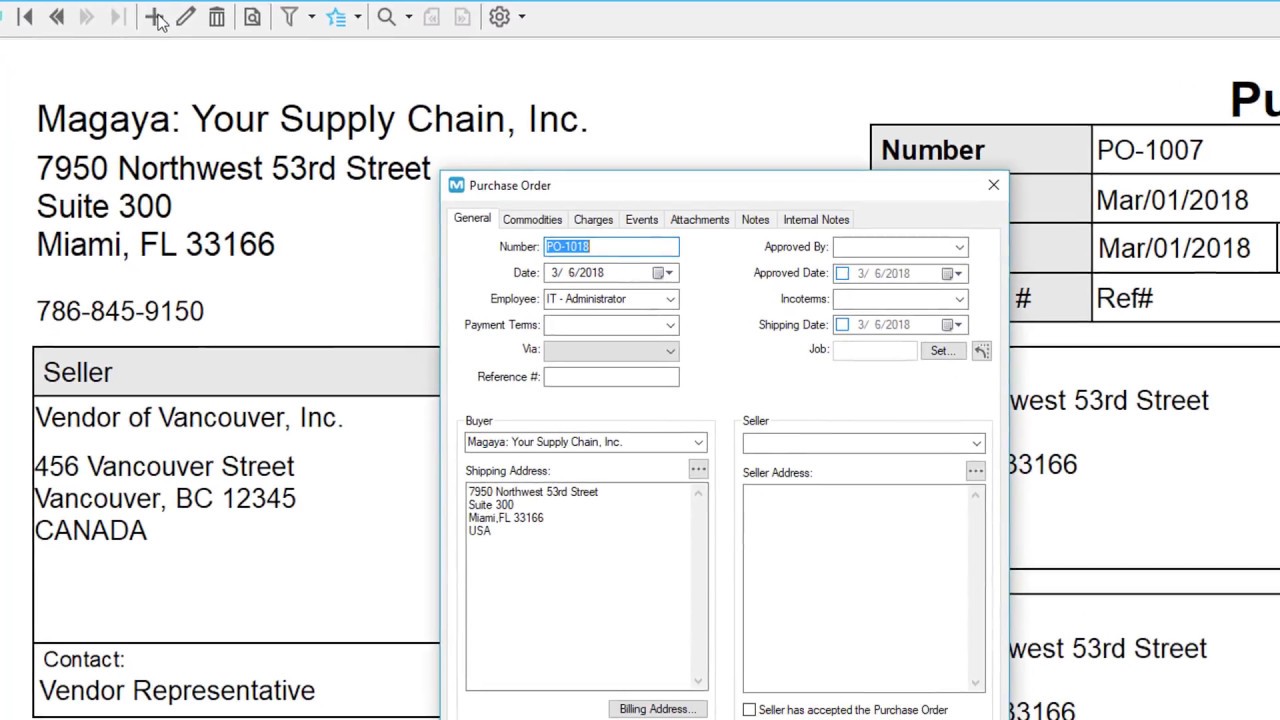1280x720 pixels.
Task: Click the clear job arrow icon
Action: pos(981,351)
